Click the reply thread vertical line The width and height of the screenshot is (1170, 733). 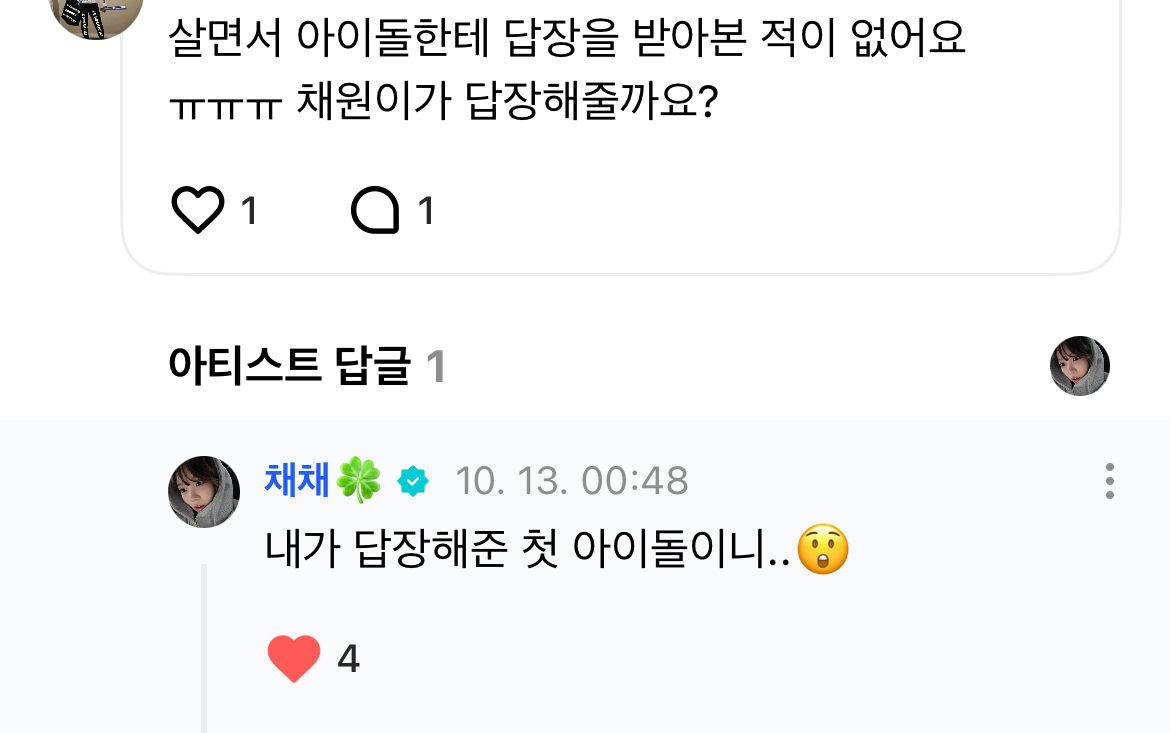pos(204,650)
